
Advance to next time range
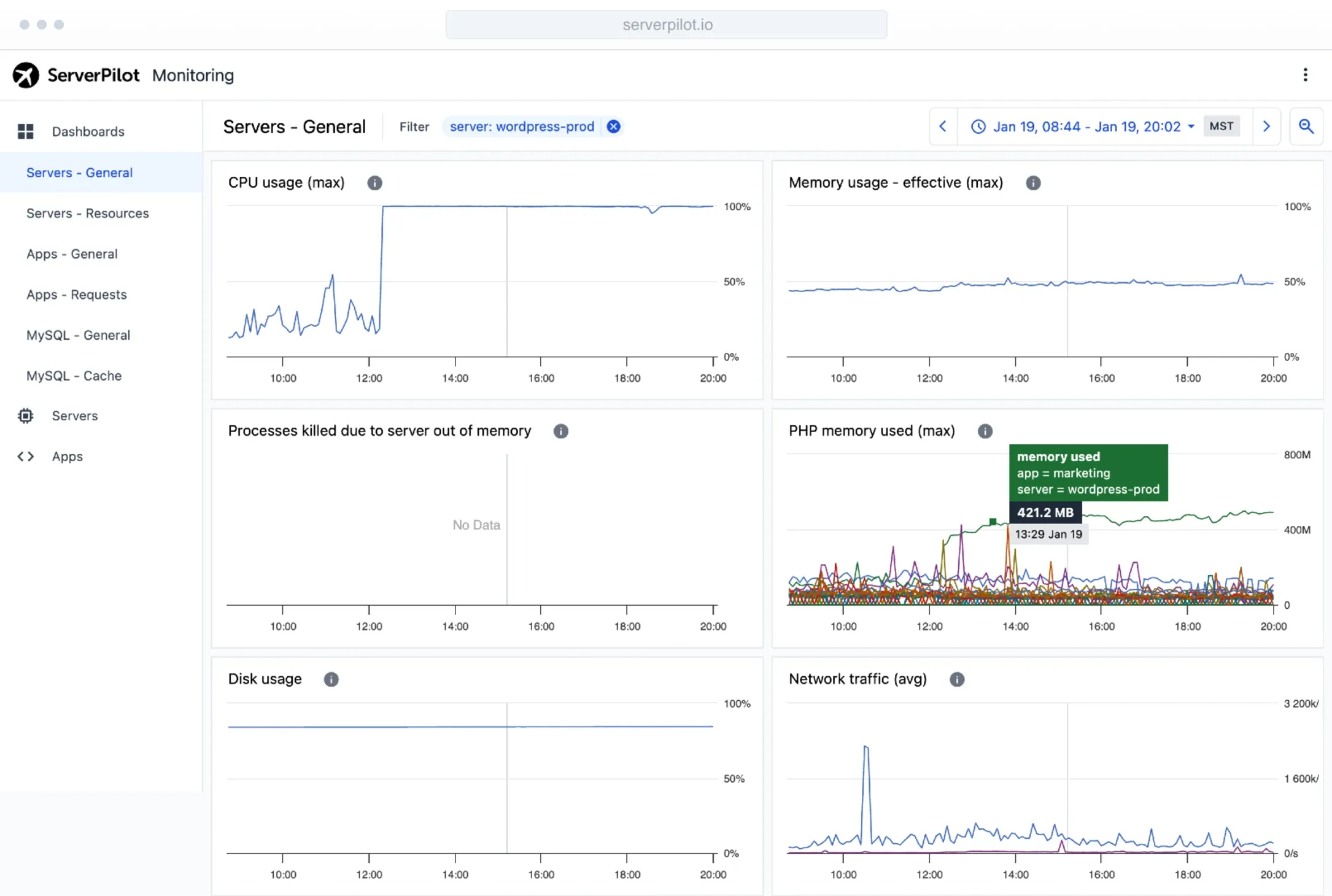pyautogui.click(x=1266, y=126)
